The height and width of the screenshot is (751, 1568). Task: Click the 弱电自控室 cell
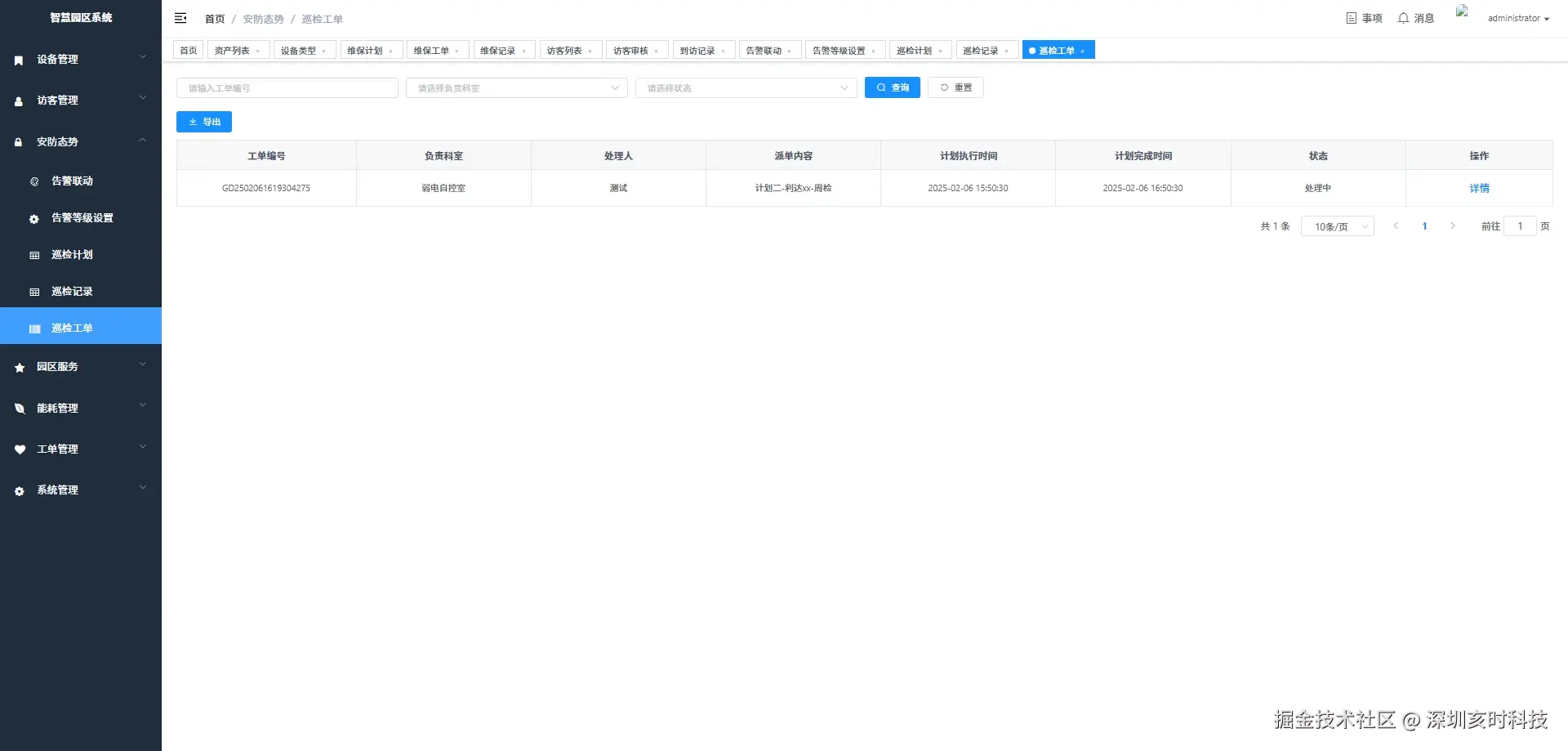tap(443, 188)
